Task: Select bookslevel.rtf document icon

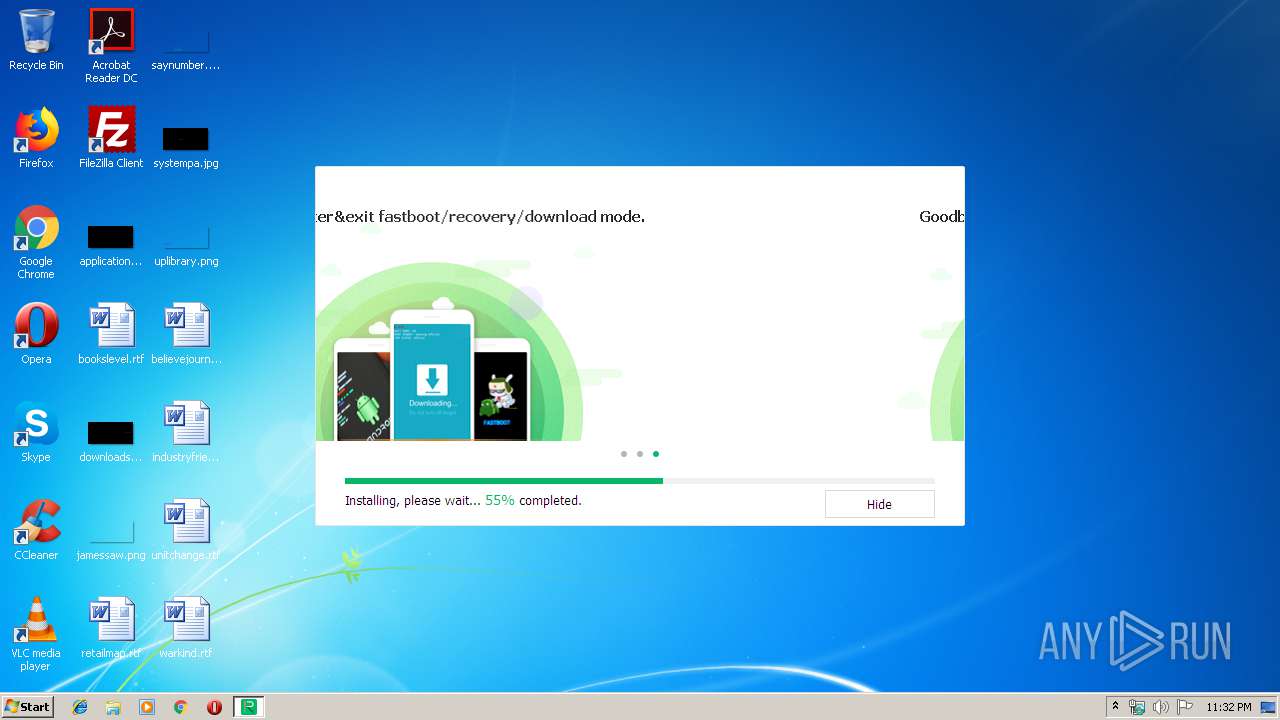Action: 111,334
